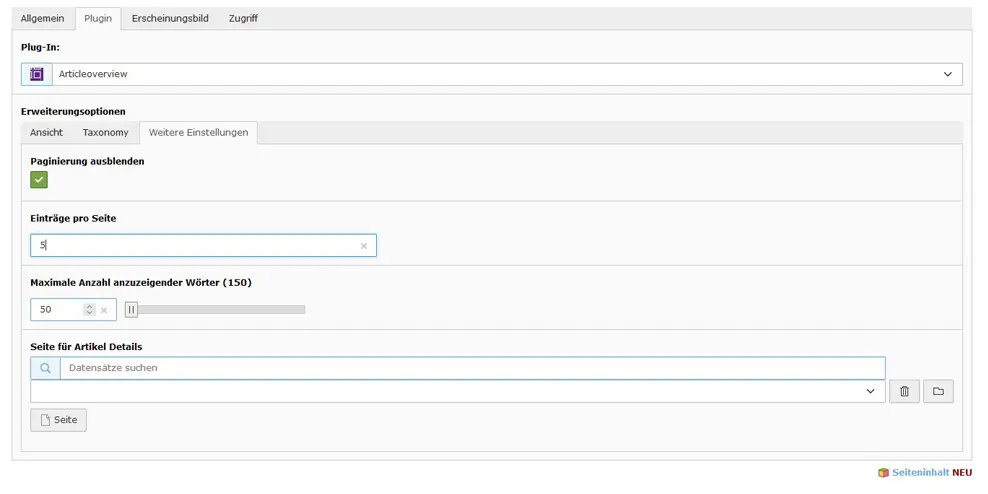The width and height of the screenshot is (988, 494).
Task: Clear the word count value with x icon
Action: coord(104,310)
